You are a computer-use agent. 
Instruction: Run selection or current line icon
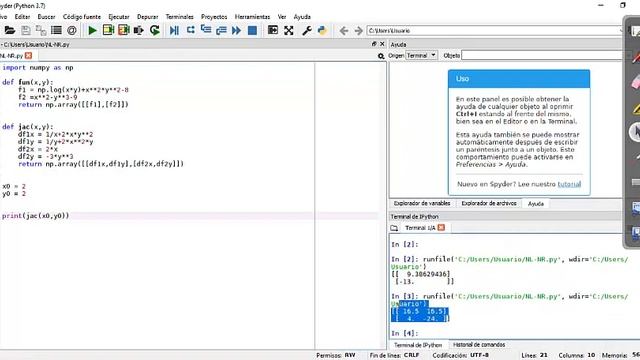point(139,30)
